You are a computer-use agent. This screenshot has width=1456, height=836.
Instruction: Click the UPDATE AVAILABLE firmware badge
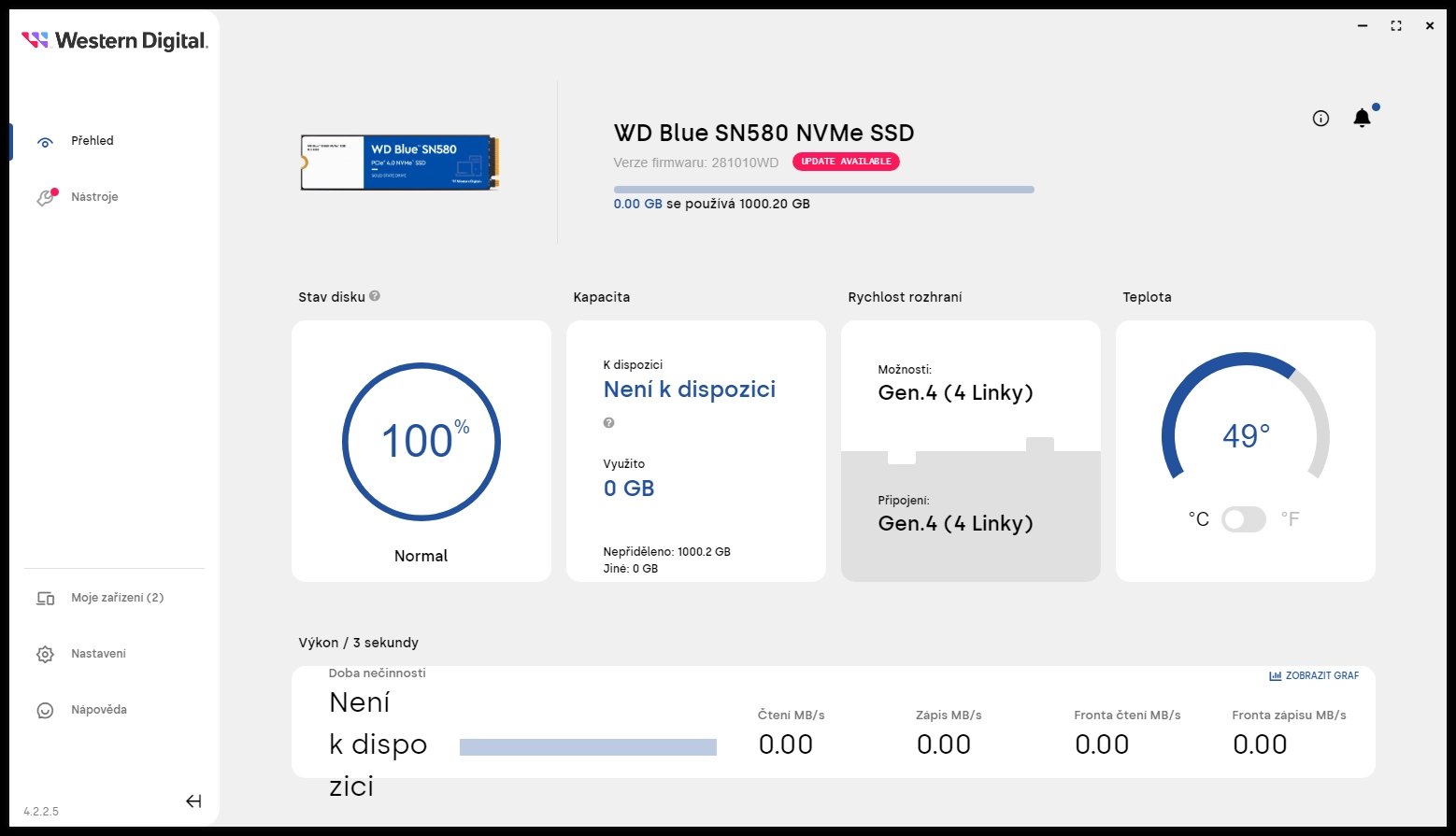coord(845,161)
